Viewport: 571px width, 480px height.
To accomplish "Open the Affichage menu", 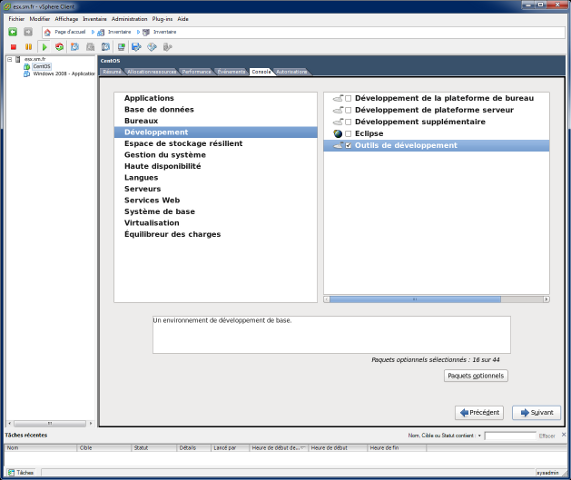I will point(66,19).
